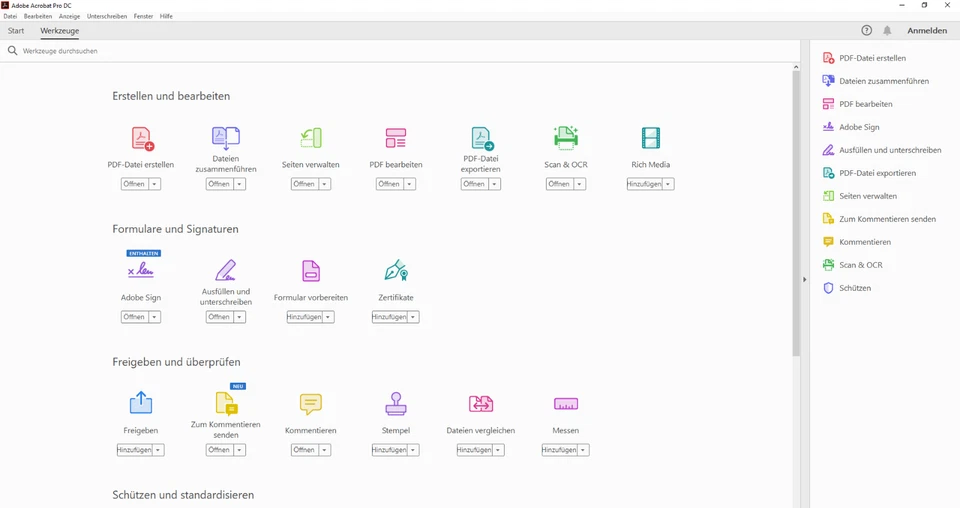Click the Anmelden sign-in button

point(927,31)
